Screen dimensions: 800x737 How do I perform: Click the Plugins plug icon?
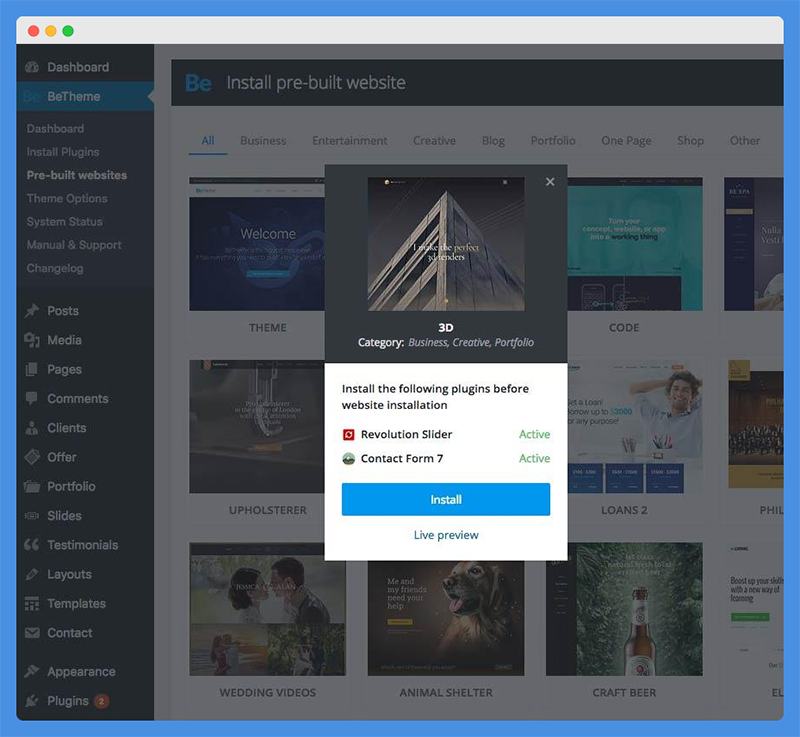[x=32, y=701]
